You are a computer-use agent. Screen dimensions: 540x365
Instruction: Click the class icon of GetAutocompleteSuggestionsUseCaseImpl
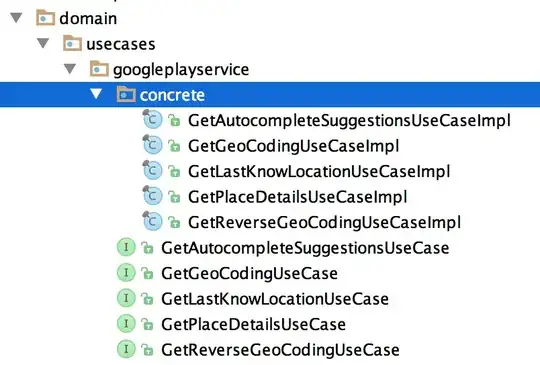153,119
